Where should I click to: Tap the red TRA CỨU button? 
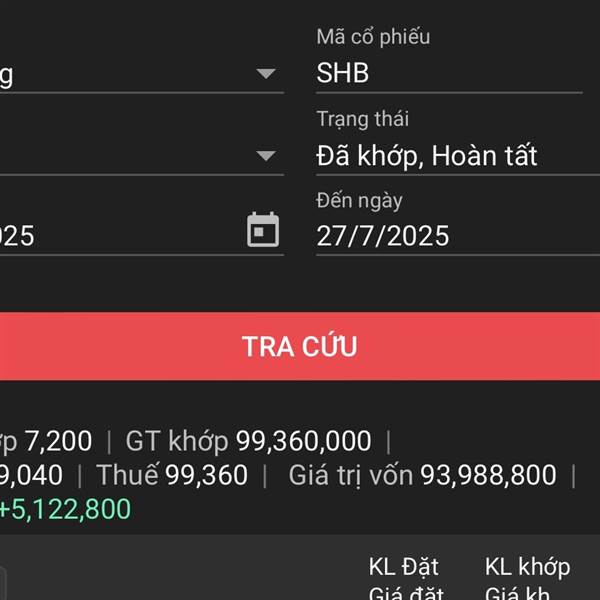pyautogui.click(x=300, y=346)
